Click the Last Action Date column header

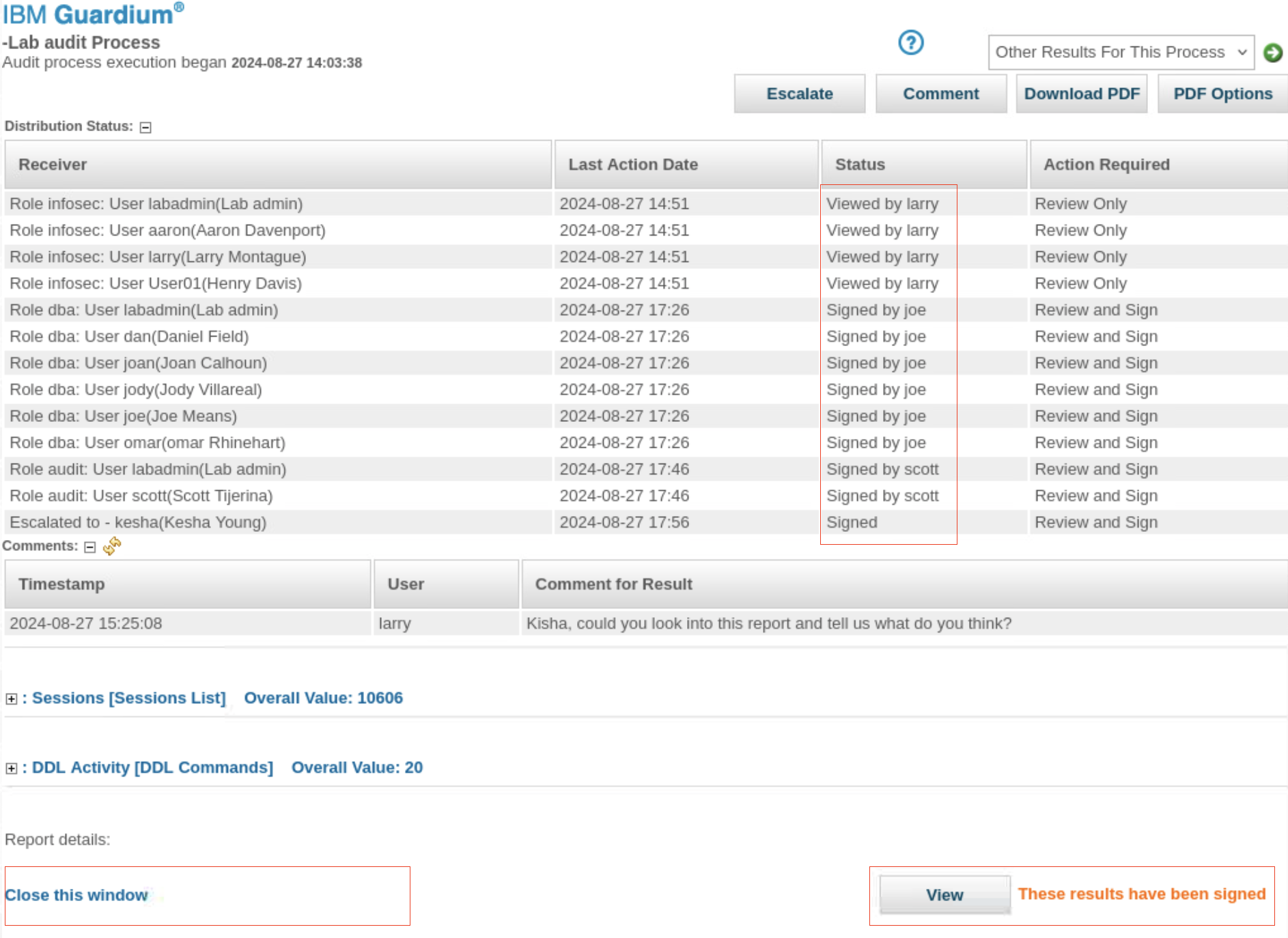tap(686, 165)
